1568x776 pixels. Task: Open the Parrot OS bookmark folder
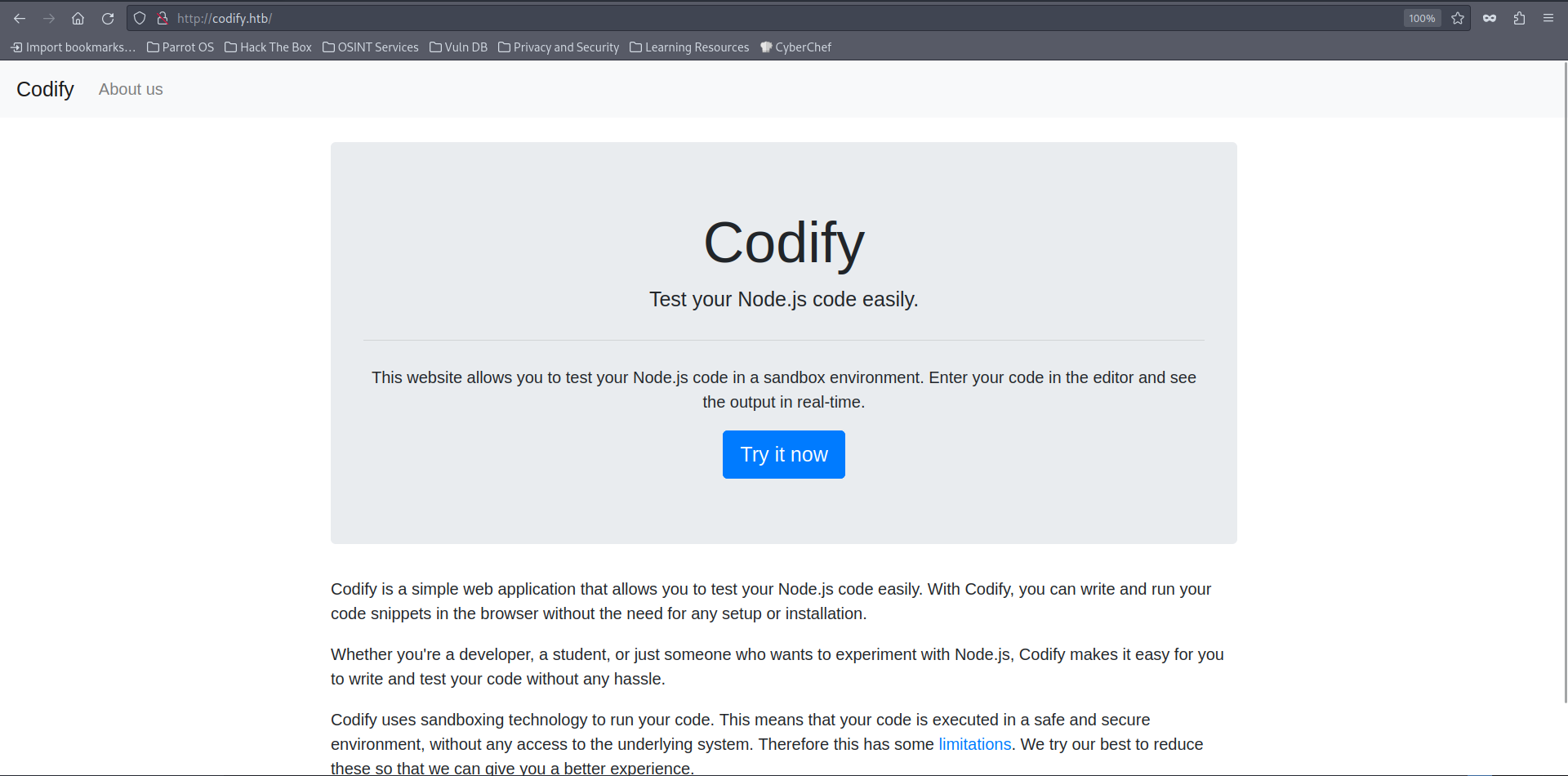(180, 47)
